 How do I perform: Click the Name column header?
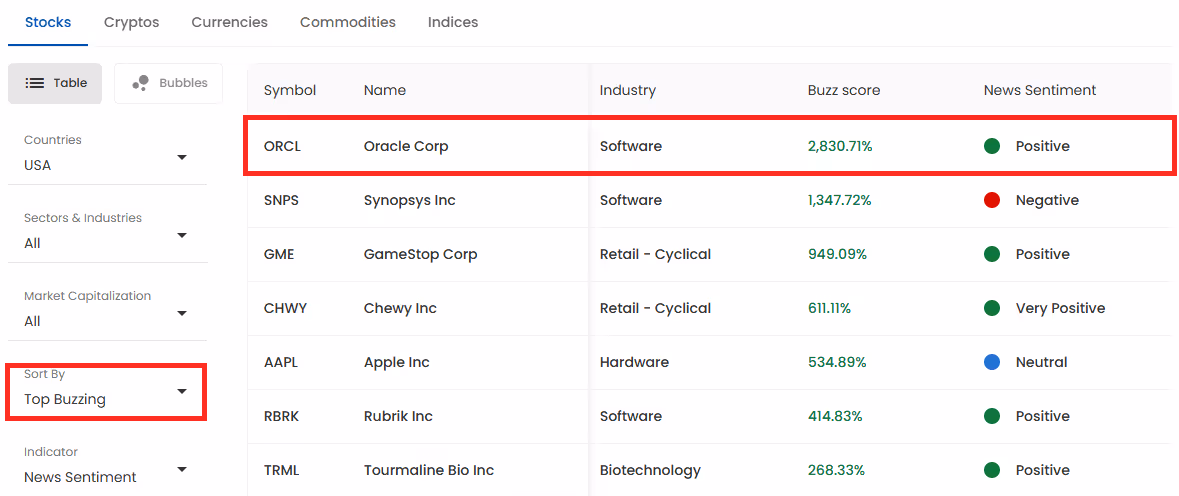coord(384,90)
